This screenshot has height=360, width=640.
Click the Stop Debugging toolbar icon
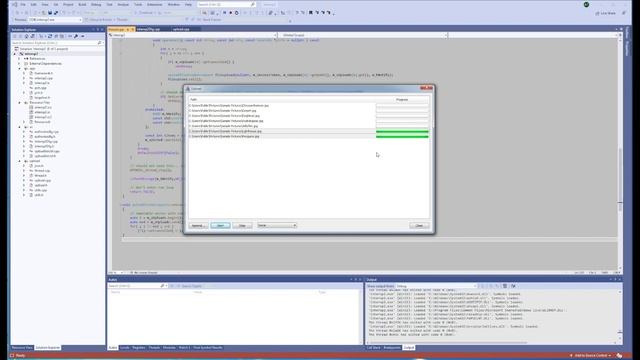230,13
